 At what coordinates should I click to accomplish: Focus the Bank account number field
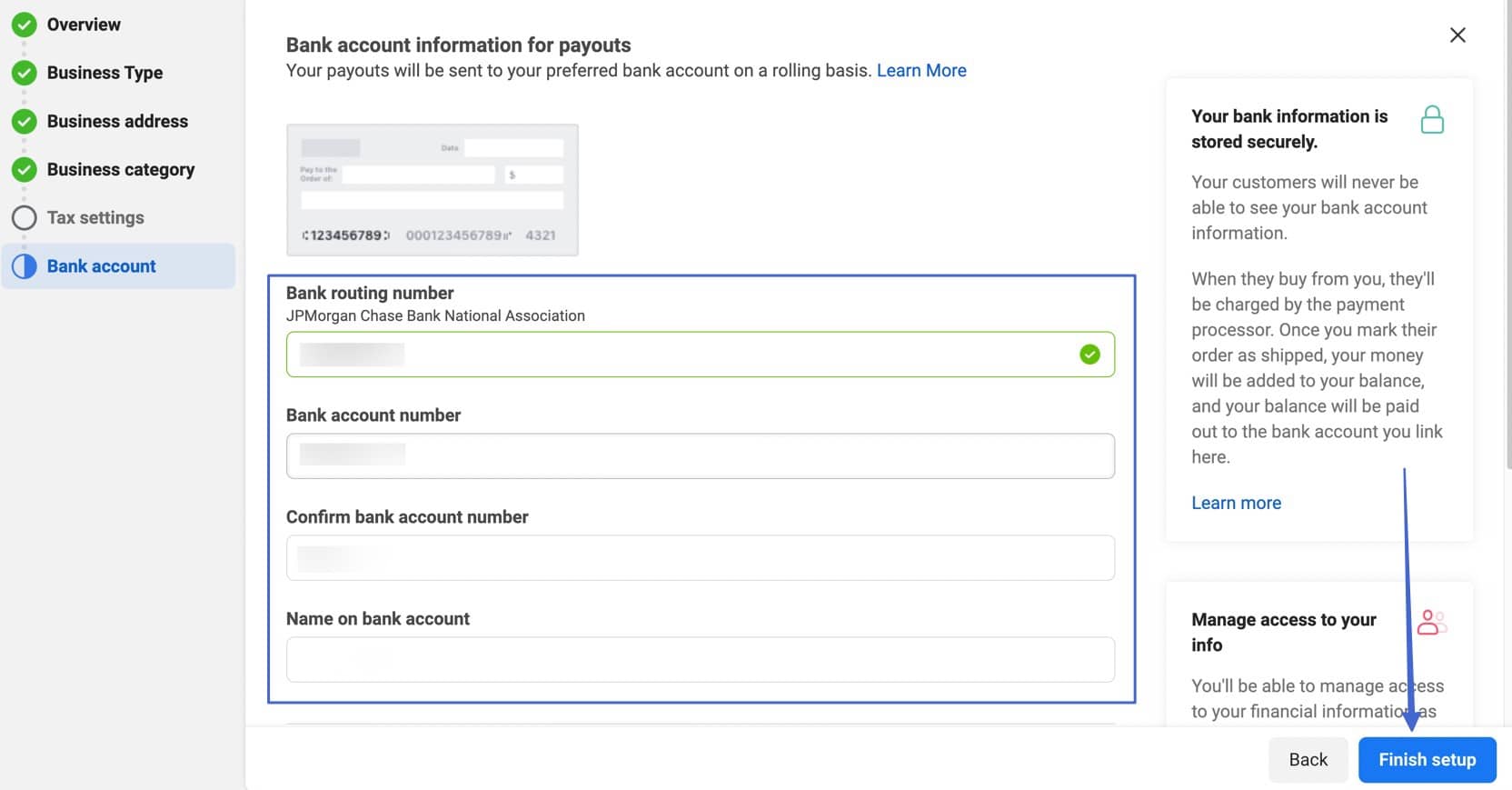pos(700,455)
